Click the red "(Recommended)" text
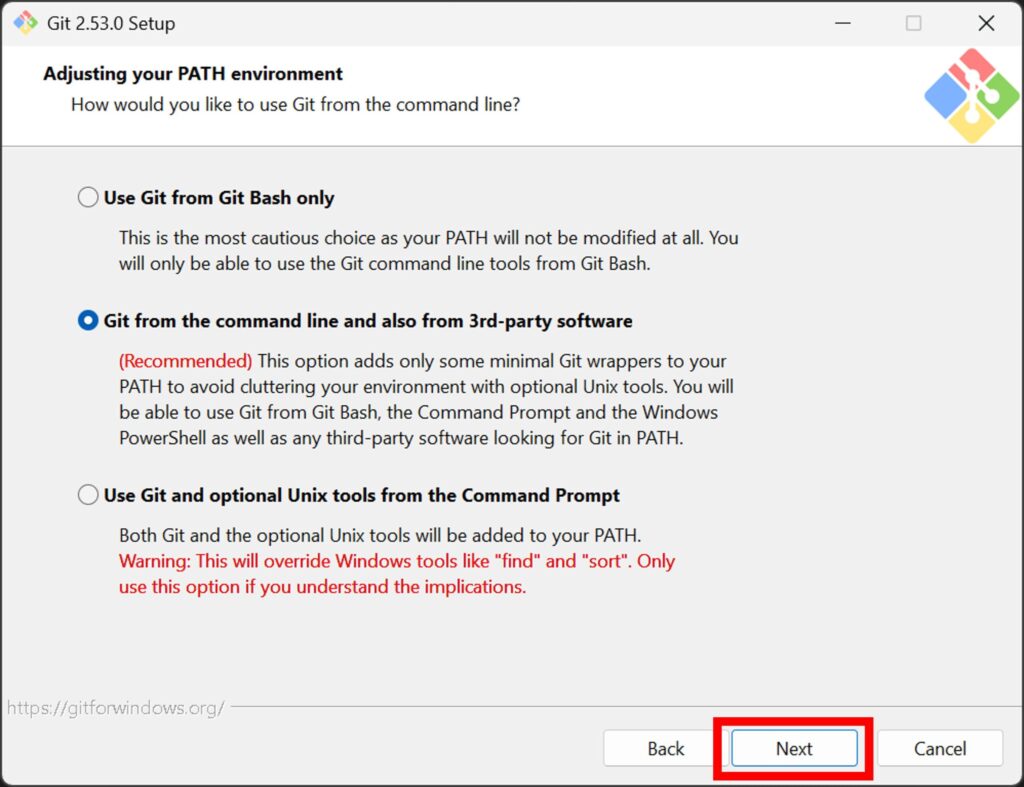The height and width of the screenshot is (787, 1024). 185,361
